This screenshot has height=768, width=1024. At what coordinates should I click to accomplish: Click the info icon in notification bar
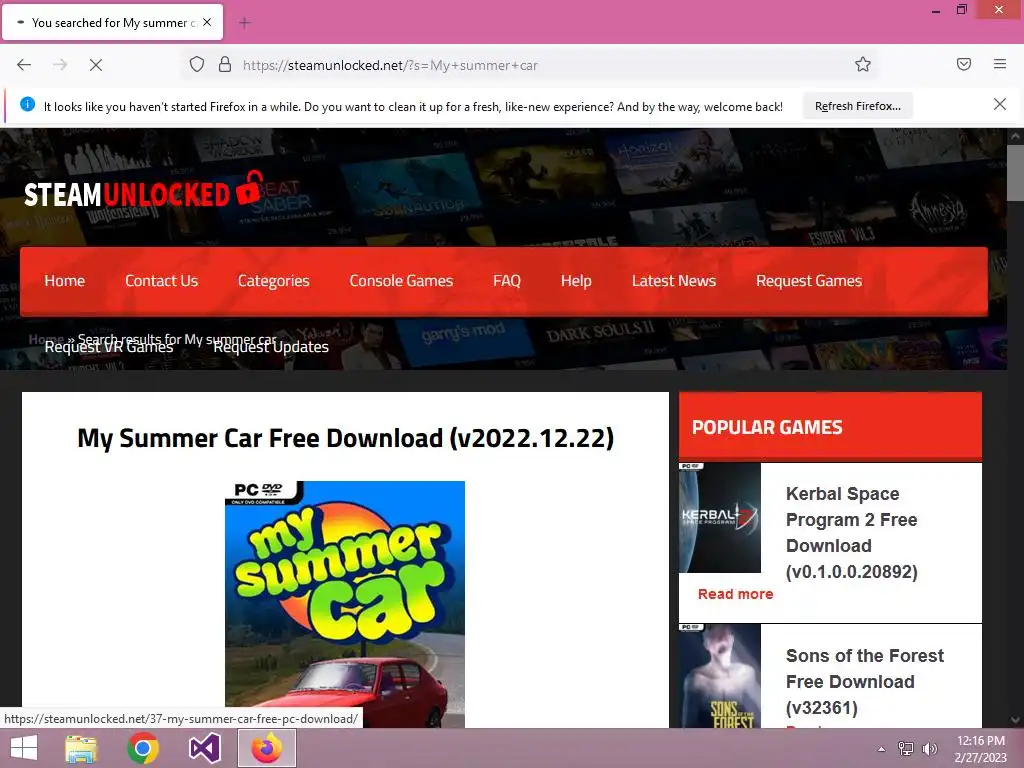point(27,104)
